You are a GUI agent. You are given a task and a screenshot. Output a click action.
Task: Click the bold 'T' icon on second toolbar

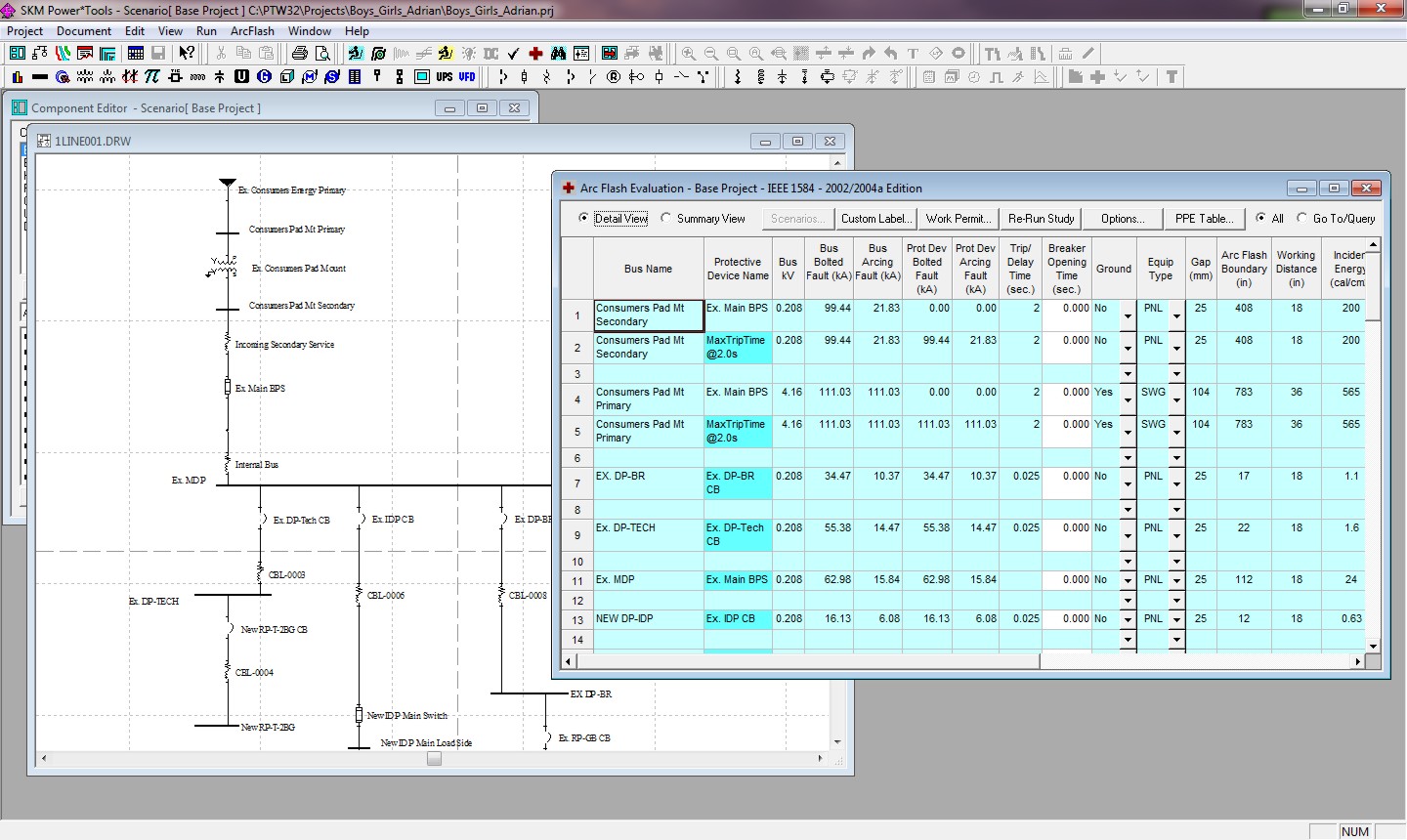pyautogui.click(x=1172, y=76)
